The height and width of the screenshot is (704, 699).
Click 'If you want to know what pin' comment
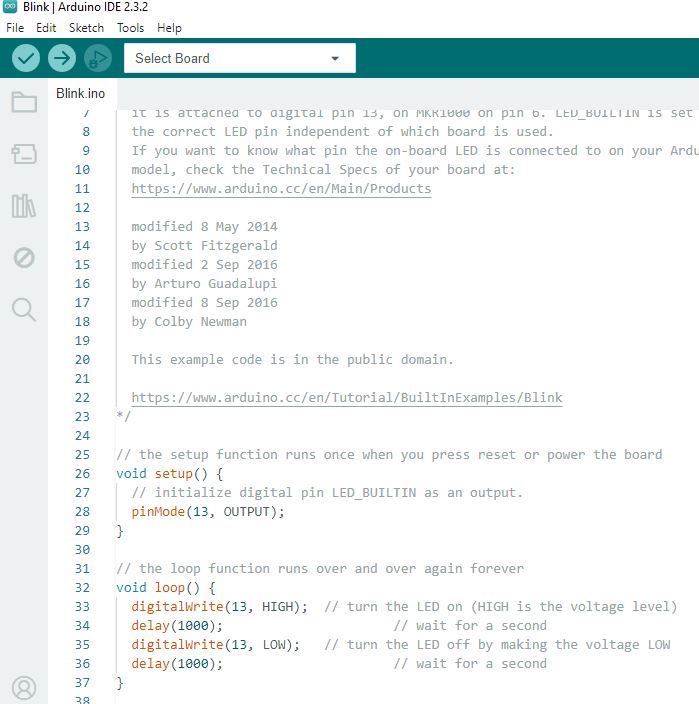tap(415, 150)
